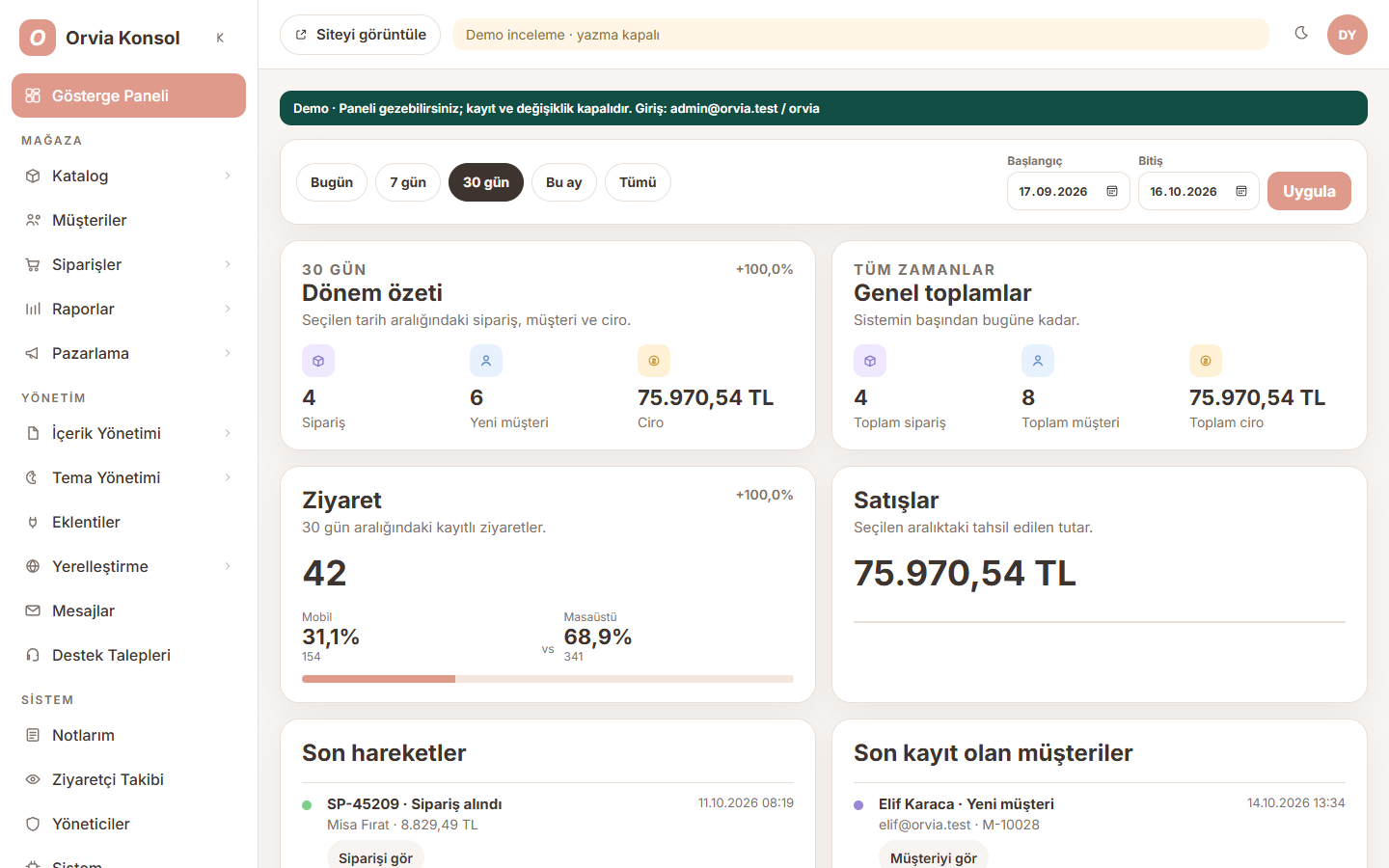Click the Tema Yönetimi palette icon

[x=33, y=477]
